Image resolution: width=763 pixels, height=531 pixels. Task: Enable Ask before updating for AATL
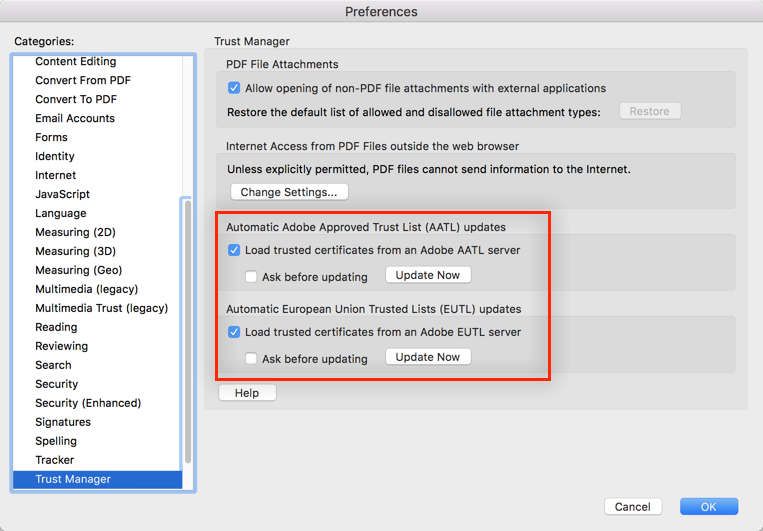tap(252, 276)
